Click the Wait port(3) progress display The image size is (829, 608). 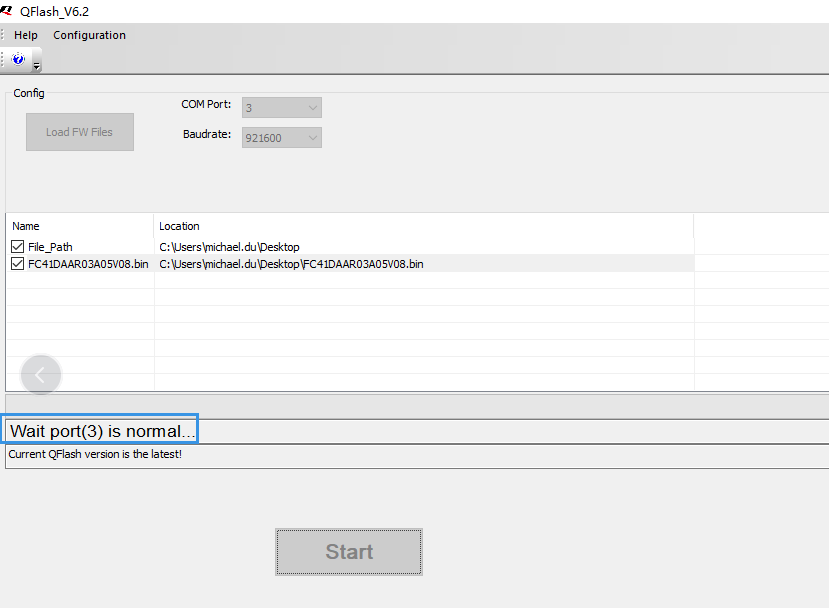click(x=100, y=428)
